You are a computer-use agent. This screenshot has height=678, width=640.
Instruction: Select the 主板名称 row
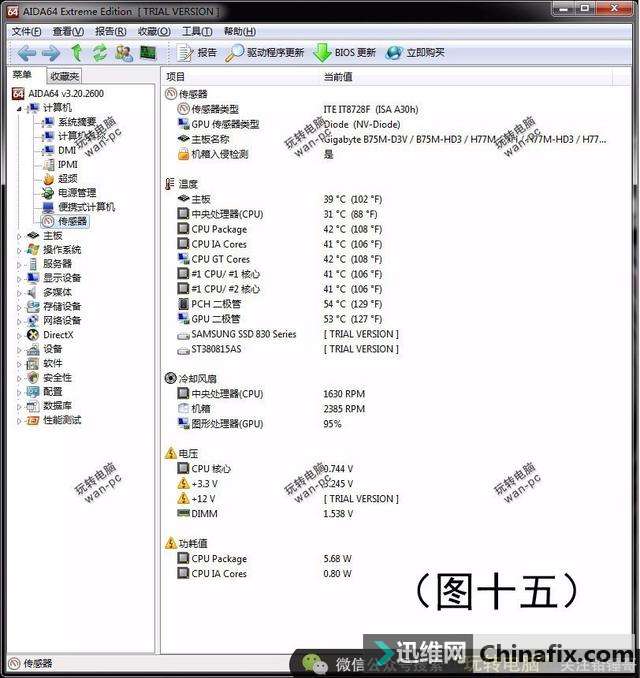tap(392, 139)
